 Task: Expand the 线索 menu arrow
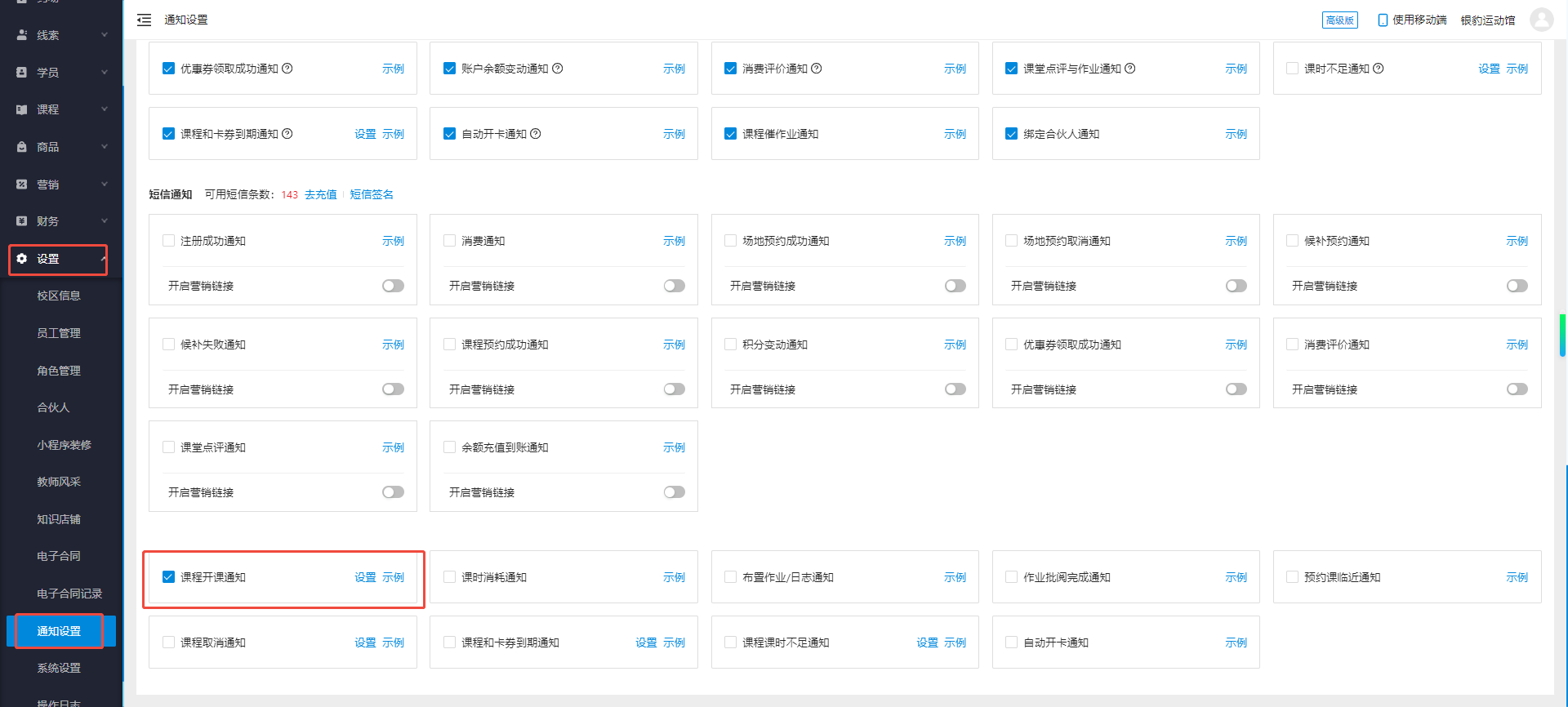click(105, 35)
